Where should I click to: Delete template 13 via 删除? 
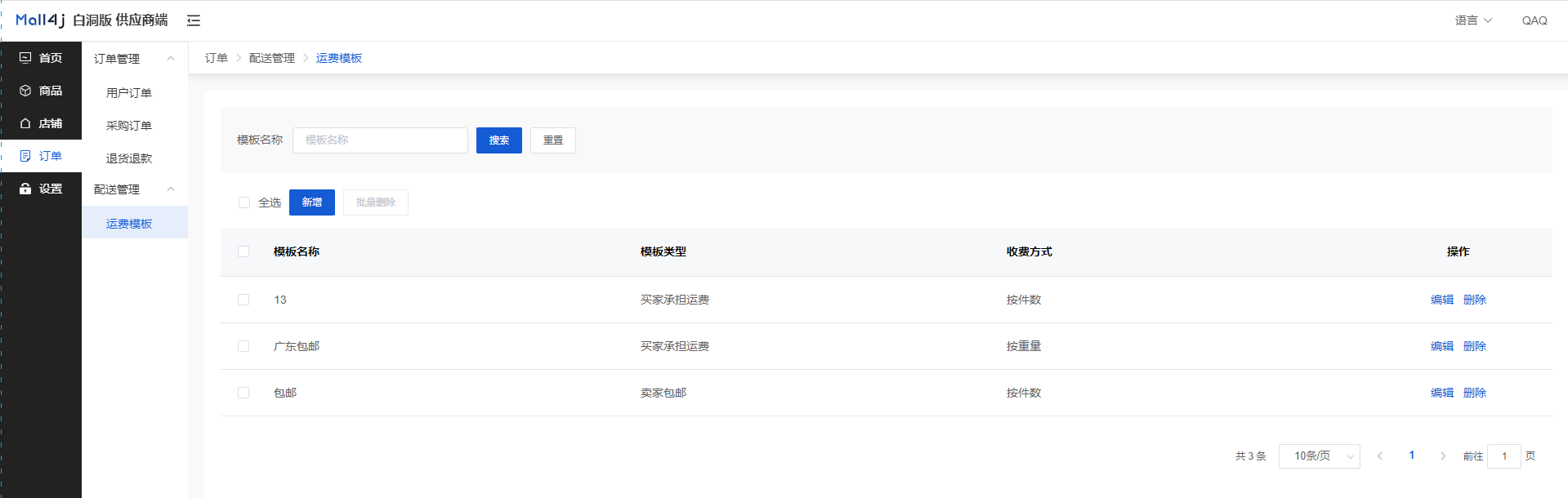[x=1475, y=300]
